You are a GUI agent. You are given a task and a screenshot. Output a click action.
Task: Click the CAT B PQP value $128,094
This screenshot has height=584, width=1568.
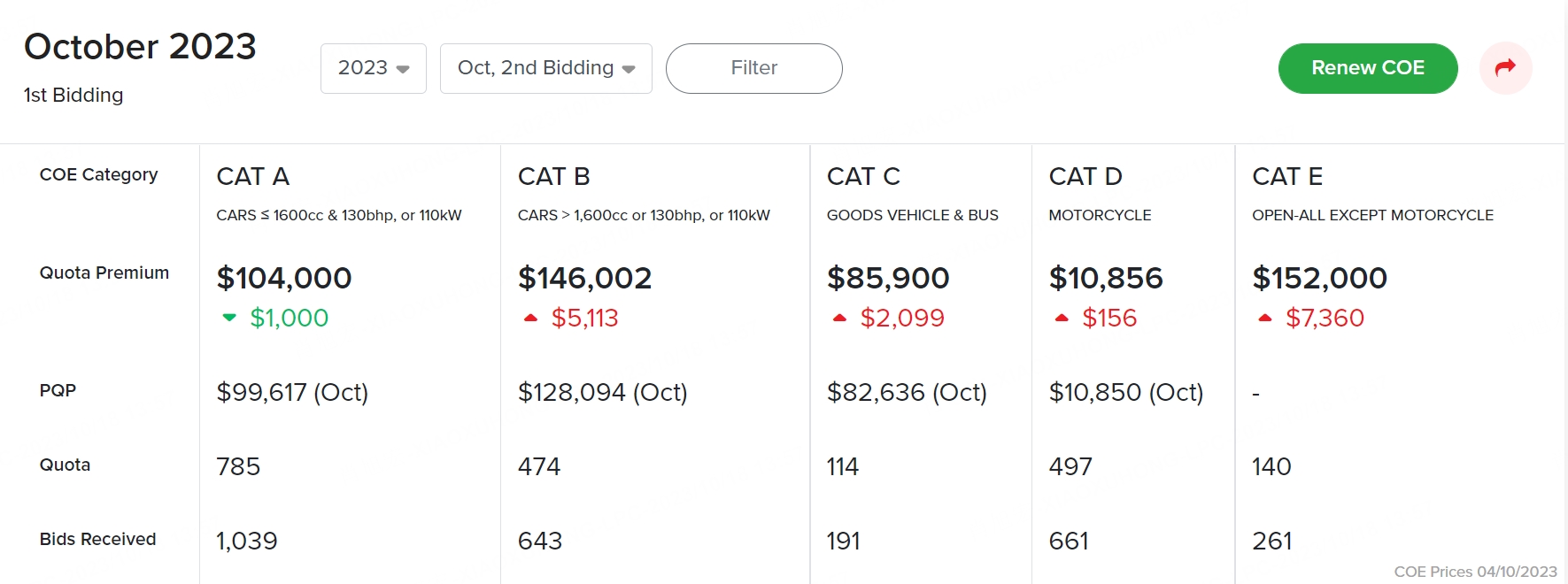(x=602, y=392)
